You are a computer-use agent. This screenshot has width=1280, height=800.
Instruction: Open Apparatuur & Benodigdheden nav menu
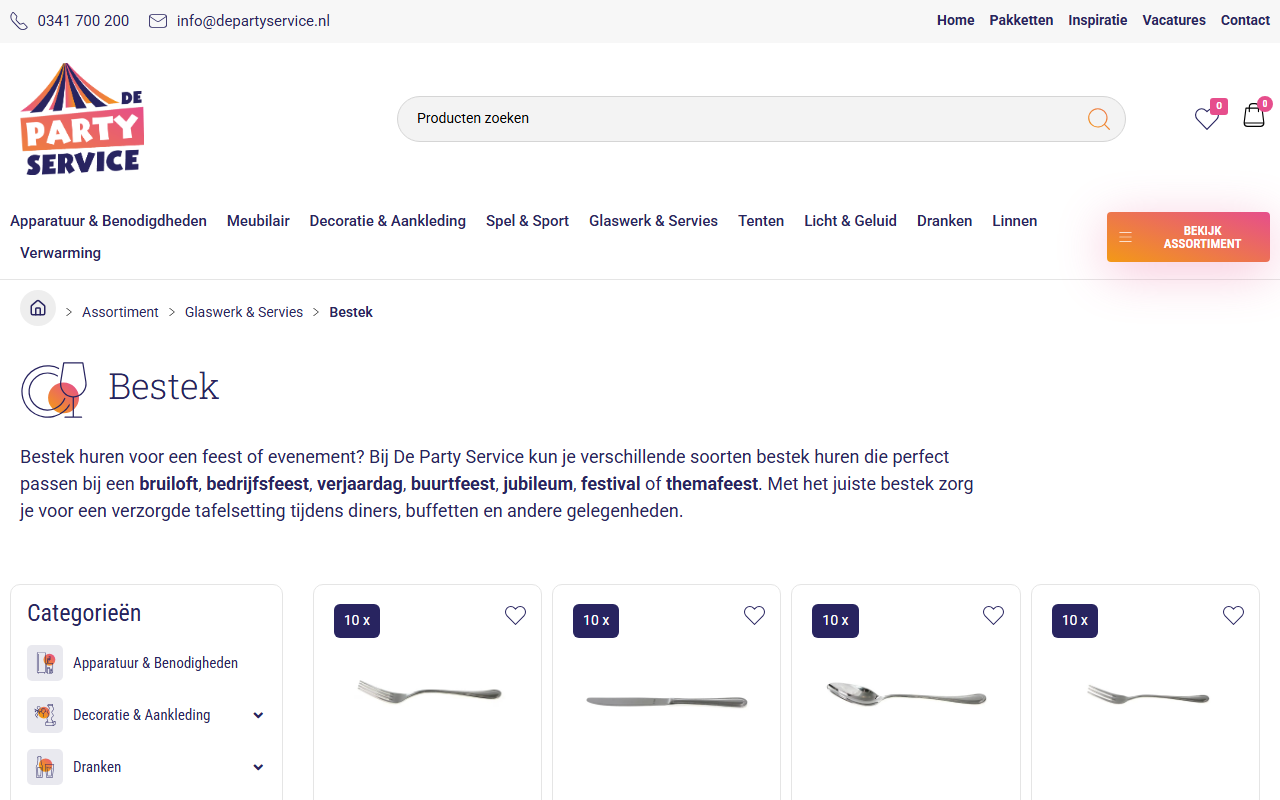(x=108, y=221)
